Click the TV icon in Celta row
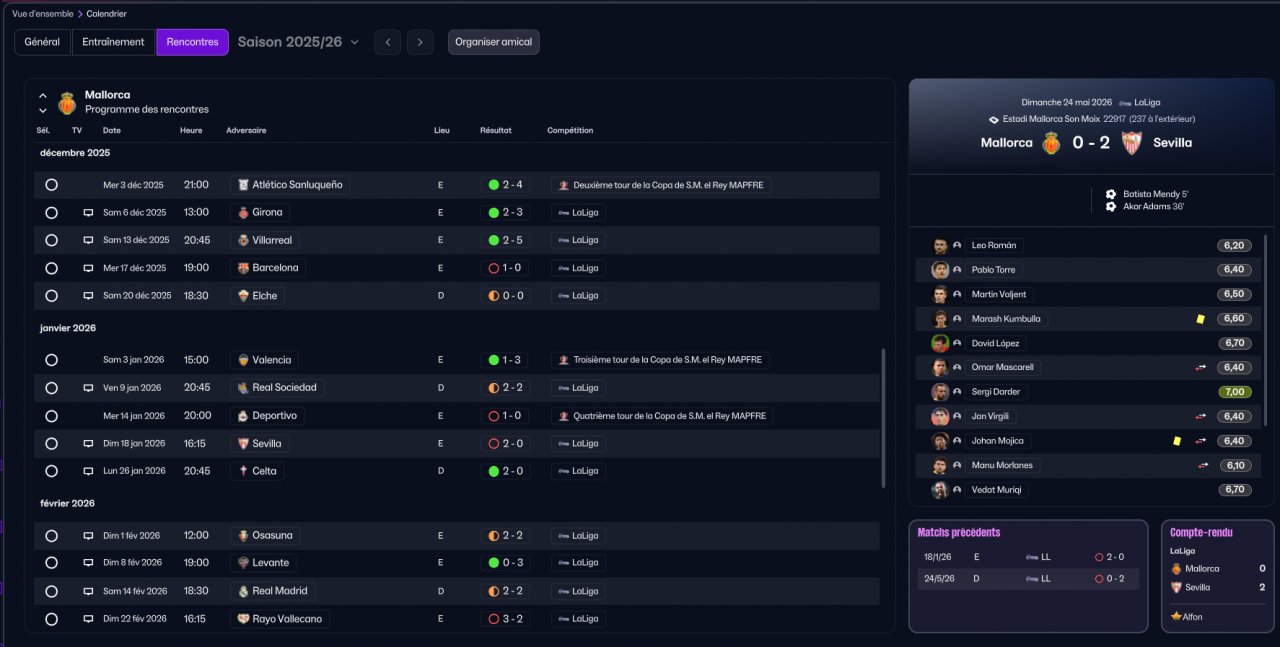The image size is (1280, 647). [88, 471]
